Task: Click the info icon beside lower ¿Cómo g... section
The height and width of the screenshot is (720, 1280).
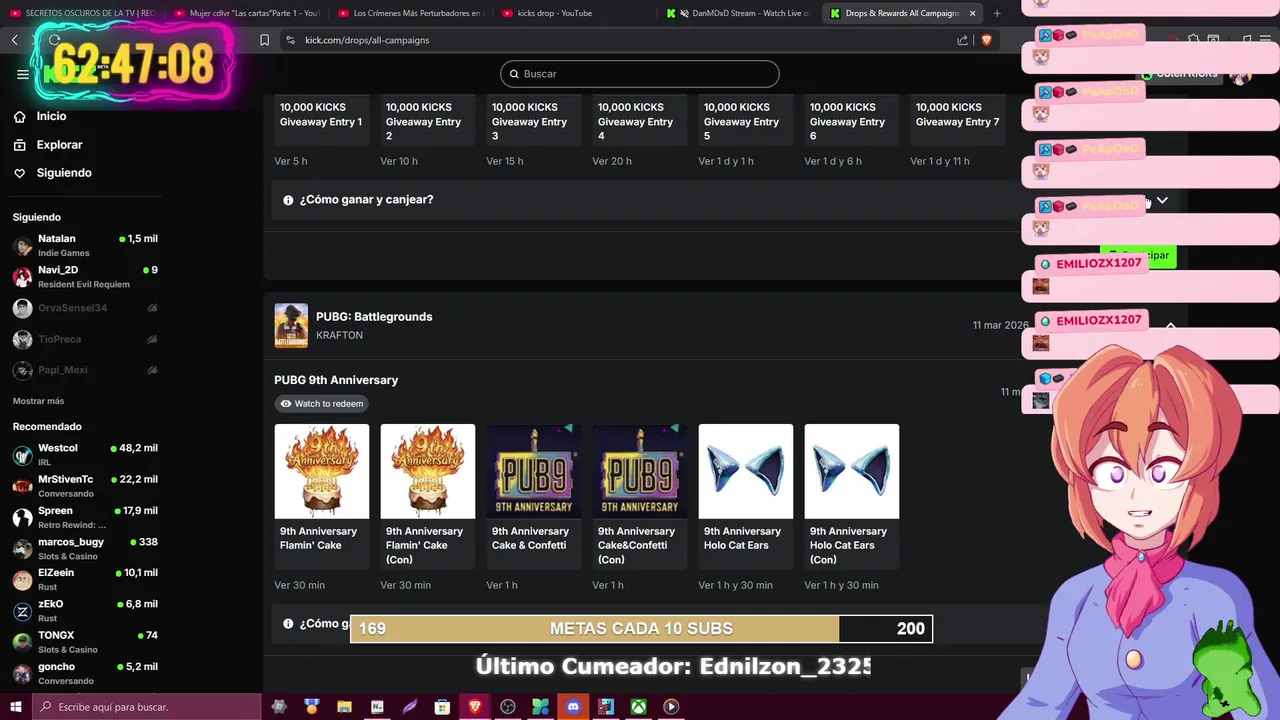Action: pos(288,624)
